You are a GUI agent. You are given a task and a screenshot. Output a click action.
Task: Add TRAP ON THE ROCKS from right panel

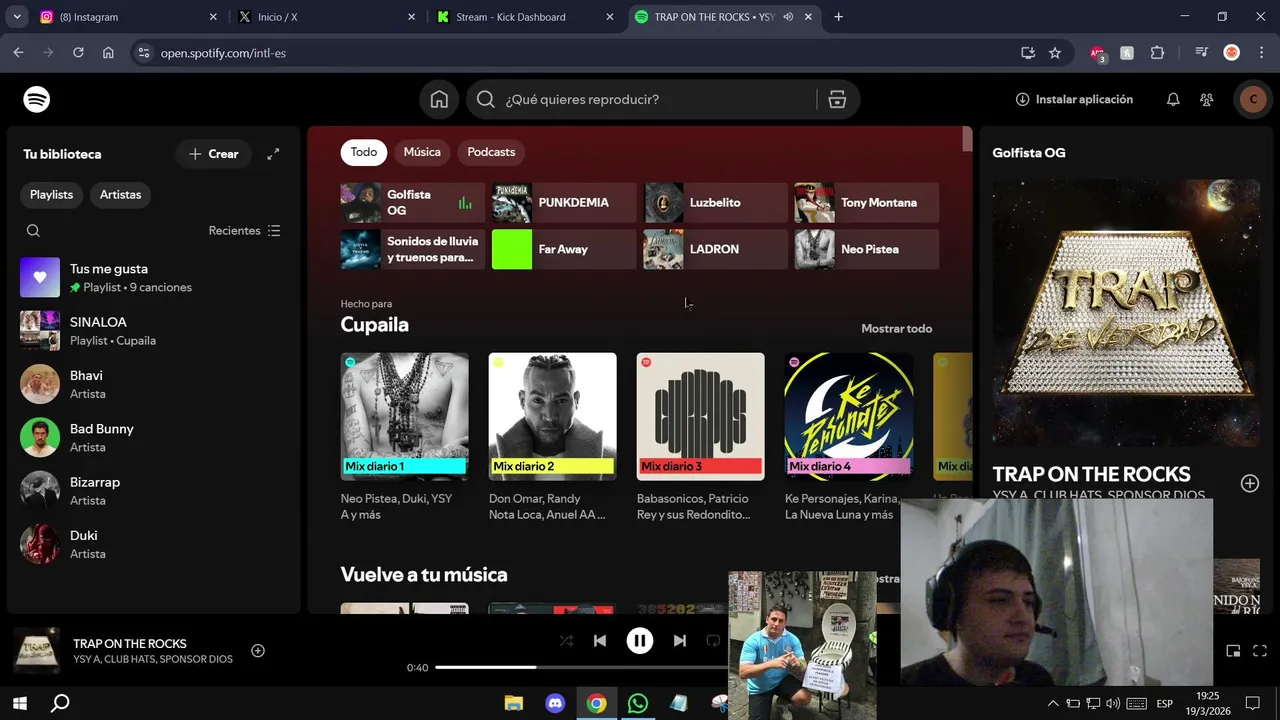coord(1249,483)
